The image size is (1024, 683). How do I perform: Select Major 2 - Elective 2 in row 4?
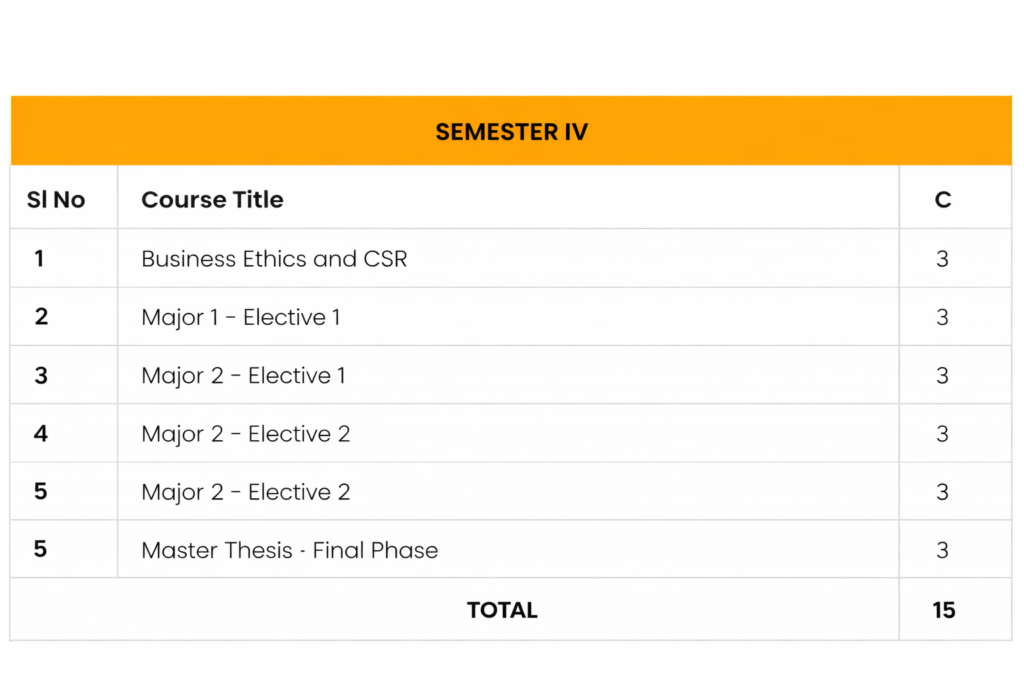click(245, 434)
